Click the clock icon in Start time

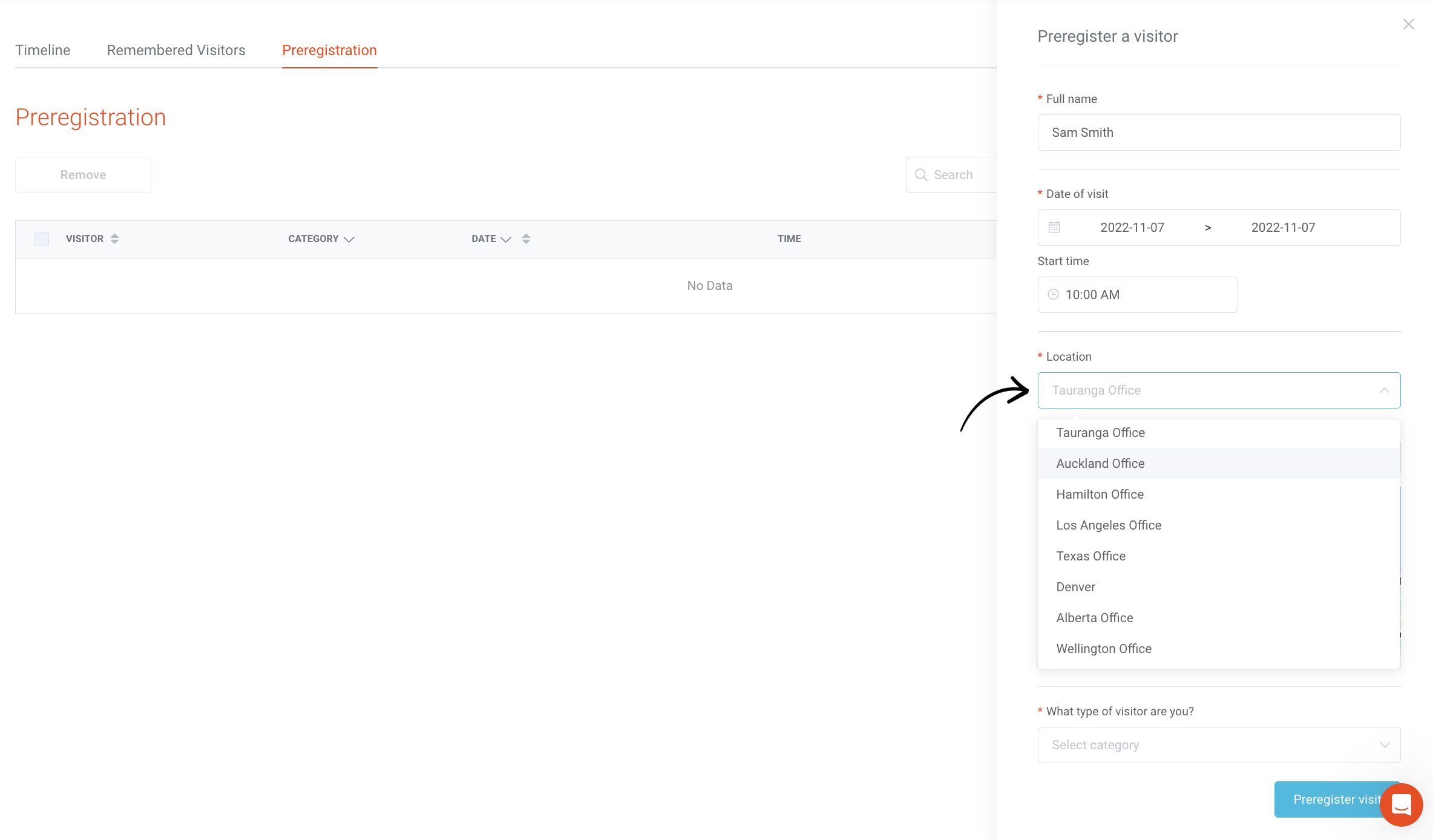pyautogui.click(x=1054, y=295)
